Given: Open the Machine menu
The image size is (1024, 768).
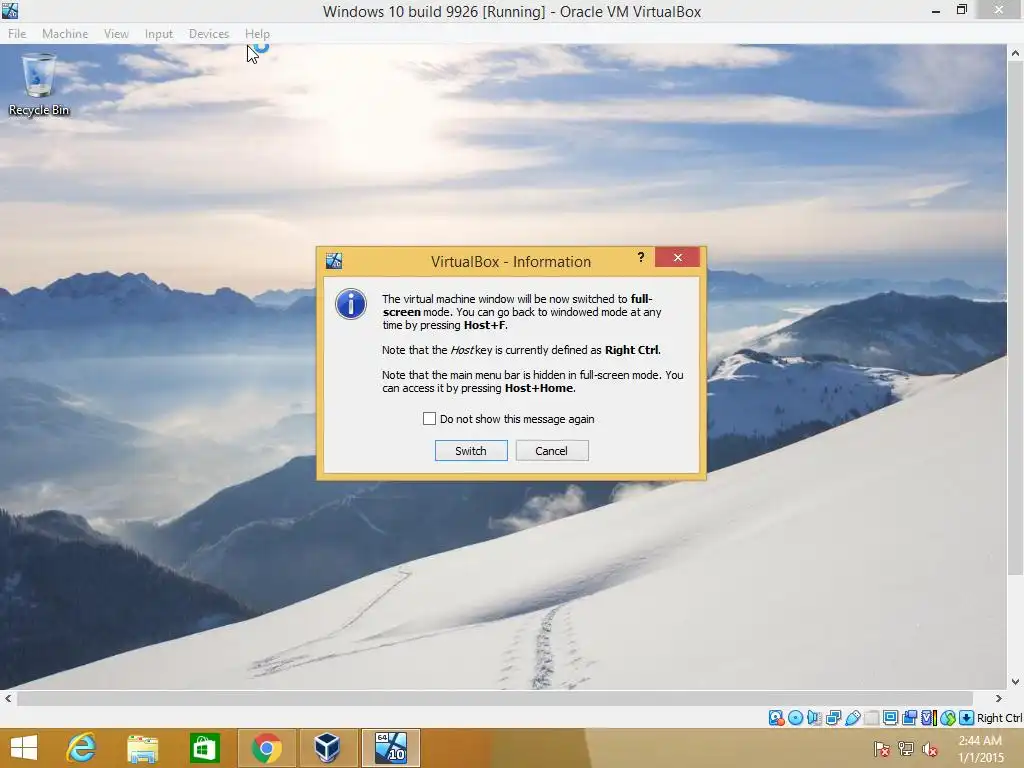Looking at the screenshot, I should tap(65, 33).
